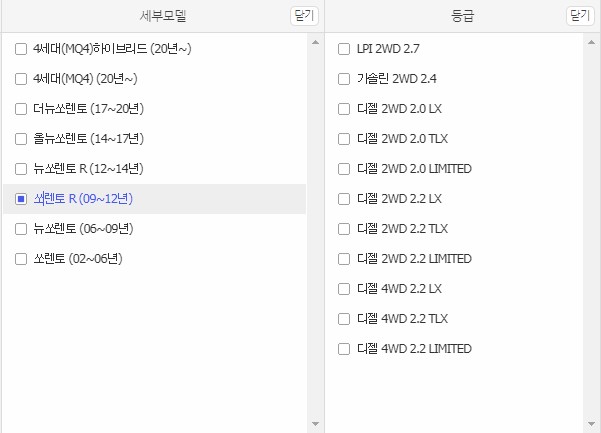Close the 등급 panel with 닫기
The image size is (601, 433).
pyautogui.click(x=580, y=16)
